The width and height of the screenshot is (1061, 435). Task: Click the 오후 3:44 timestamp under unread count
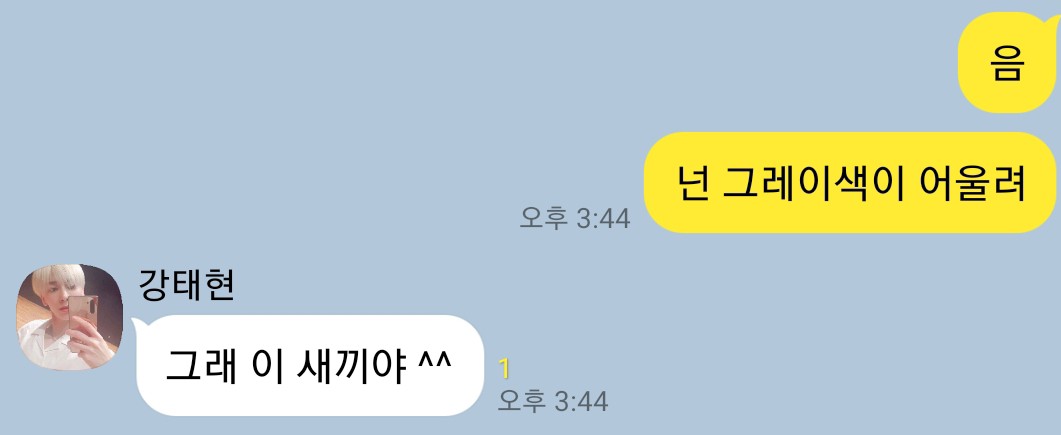pos(553,401)
